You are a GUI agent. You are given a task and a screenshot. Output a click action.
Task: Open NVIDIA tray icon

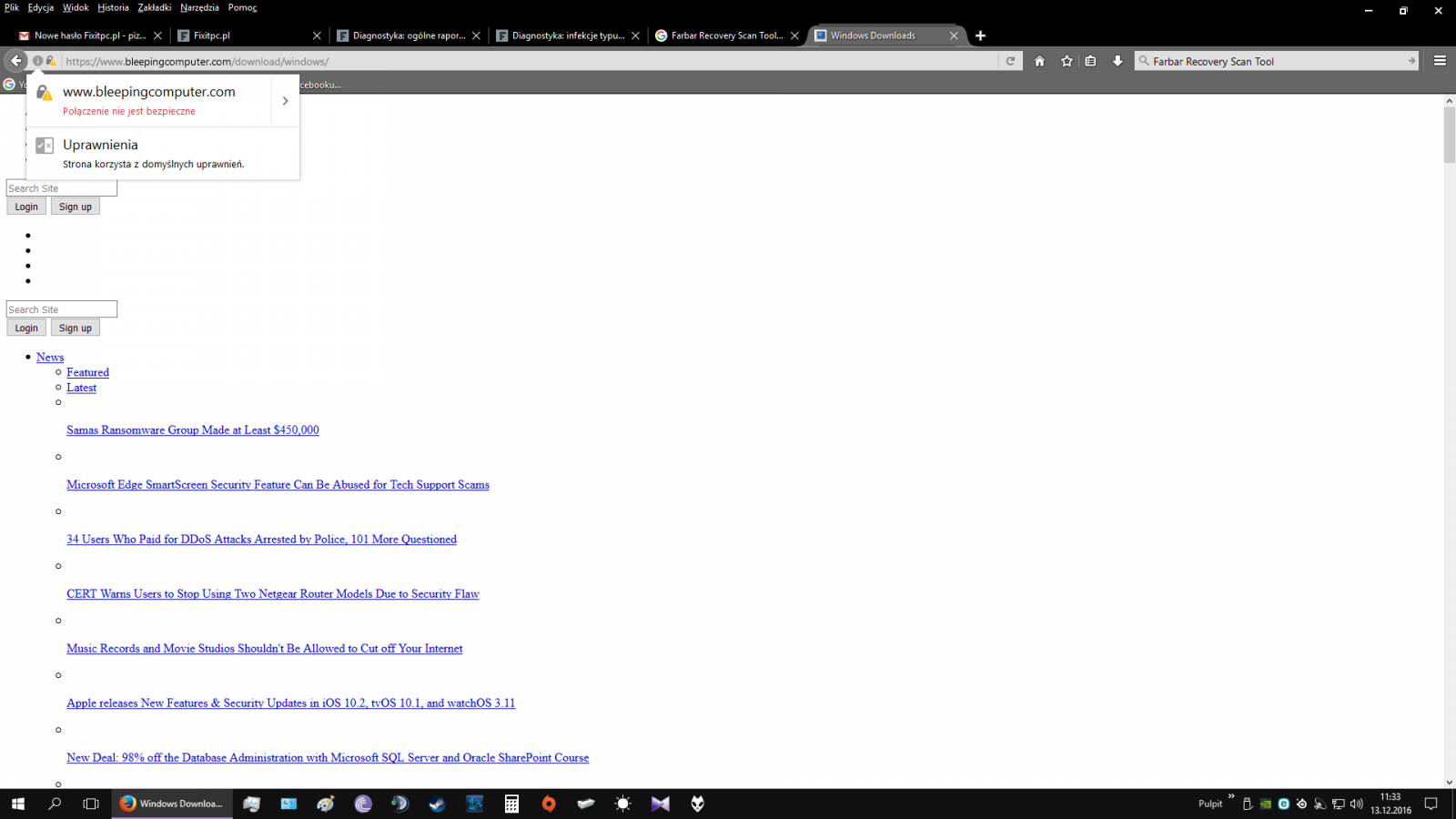pos(1265,804)
